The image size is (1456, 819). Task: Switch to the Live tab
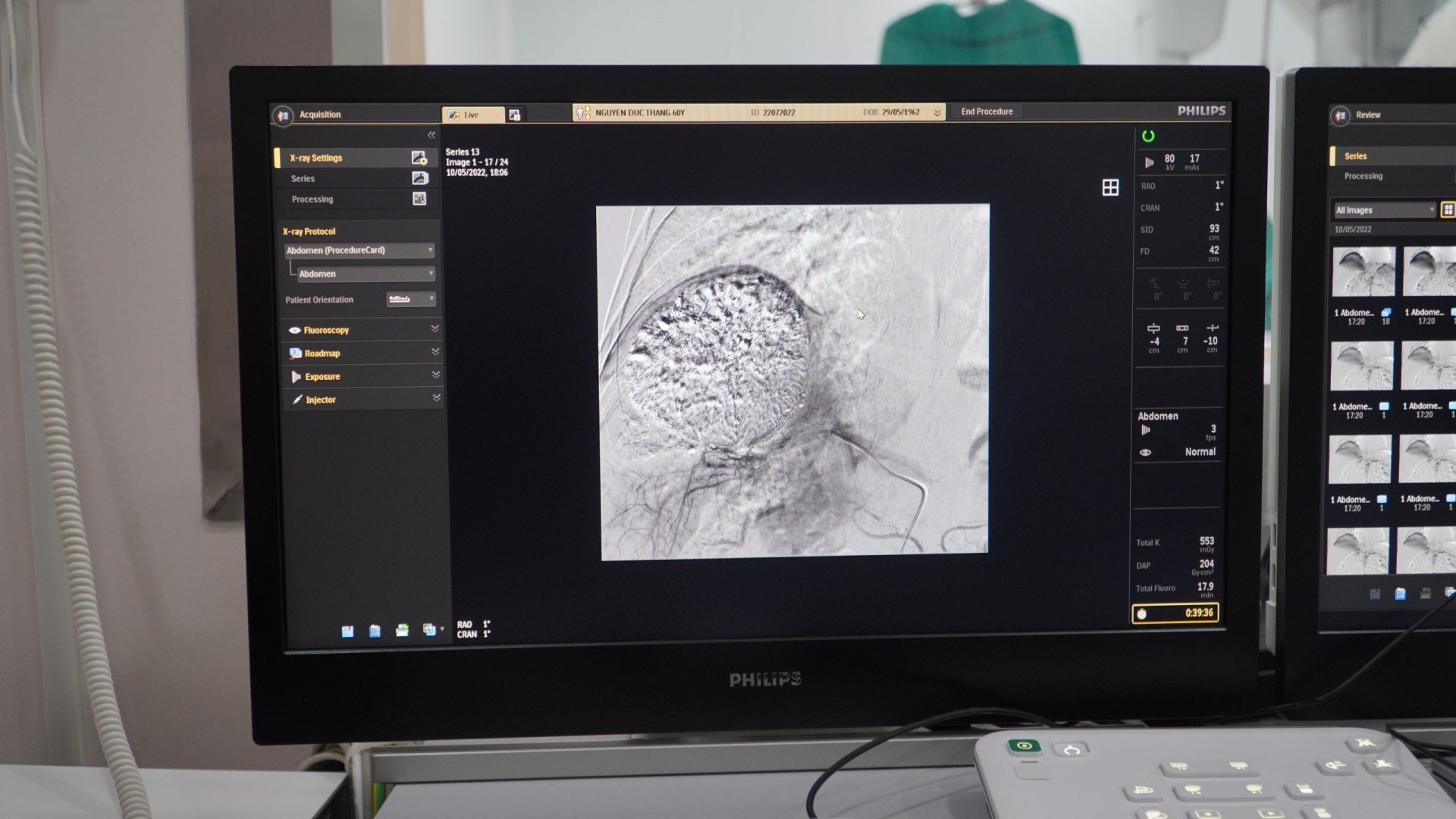click(x=473, y=115)
